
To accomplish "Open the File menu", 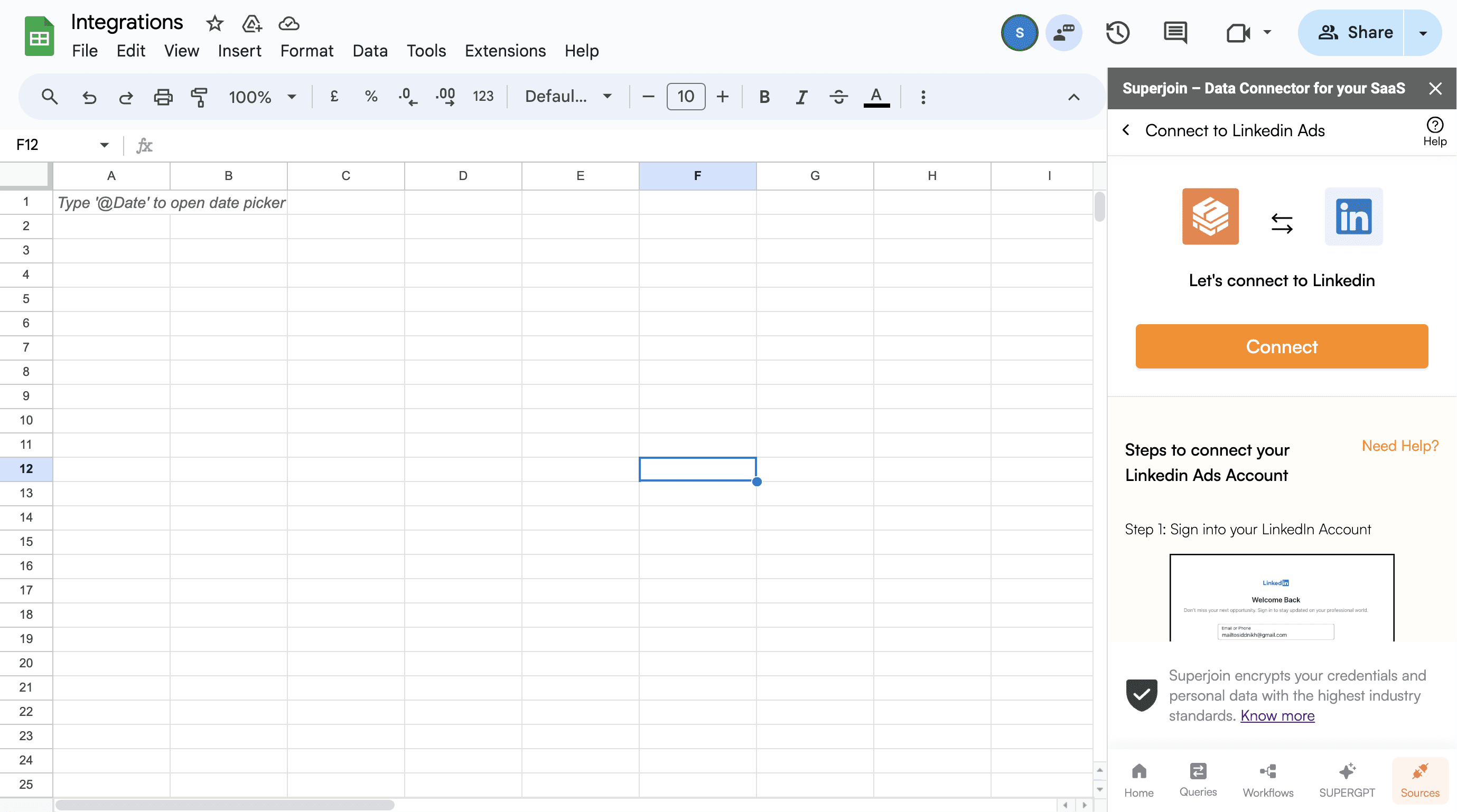I will (85, 51).
